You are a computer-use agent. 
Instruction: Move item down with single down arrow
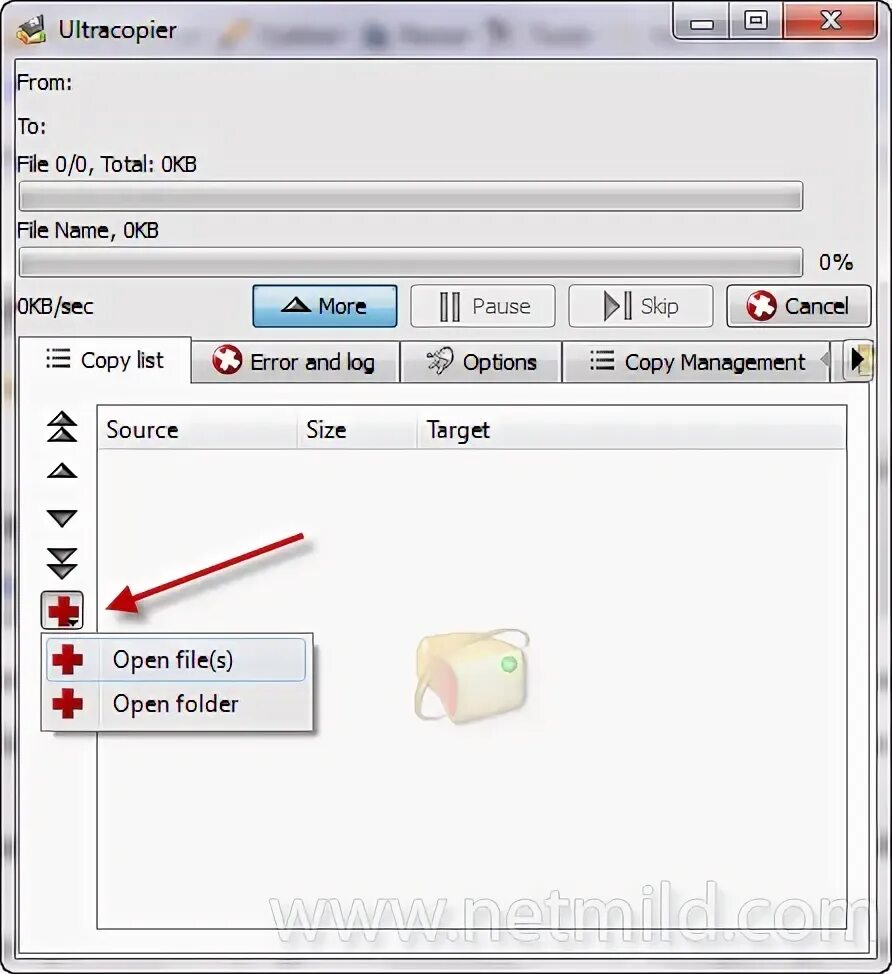point(62,517)
